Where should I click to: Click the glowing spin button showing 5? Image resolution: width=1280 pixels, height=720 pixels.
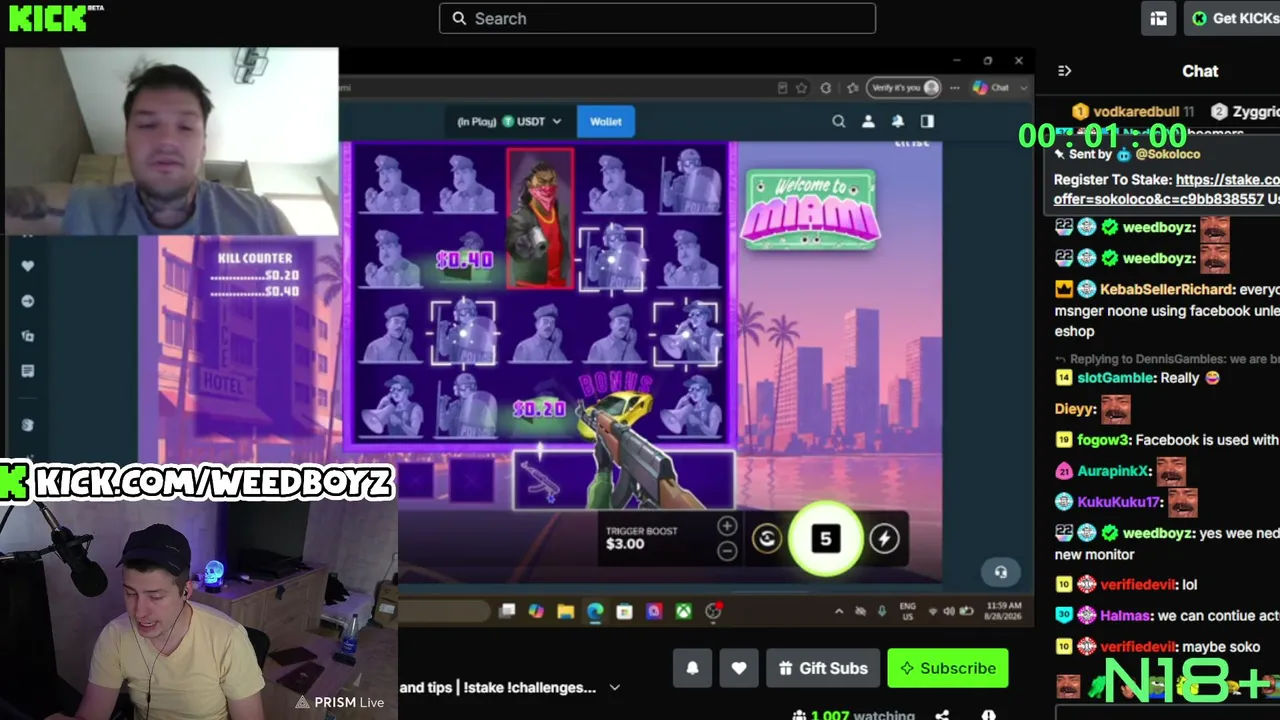[x=825, y=539]
